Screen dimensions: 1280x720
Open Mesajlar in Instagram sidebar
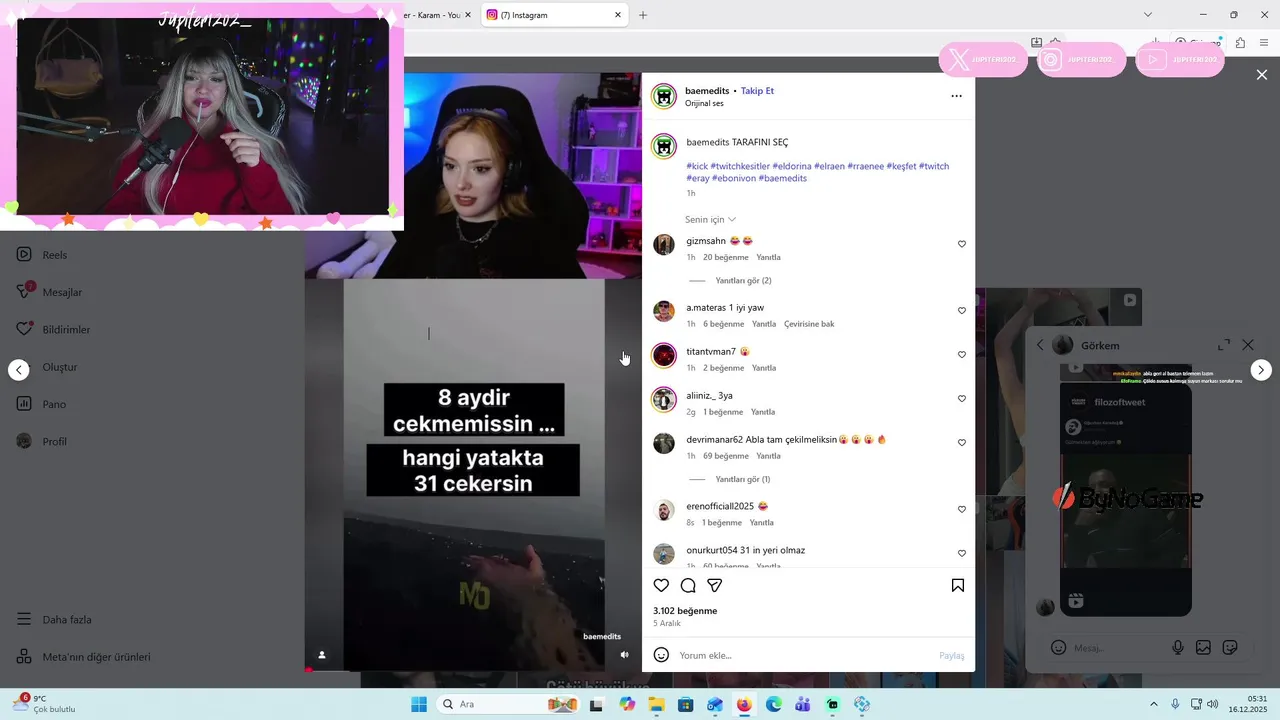49,292
